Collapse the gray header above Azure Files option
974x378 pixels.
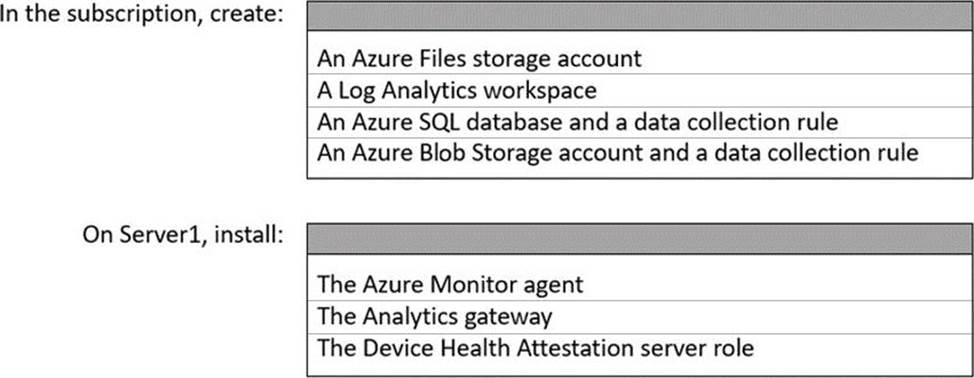coord(640,16)
